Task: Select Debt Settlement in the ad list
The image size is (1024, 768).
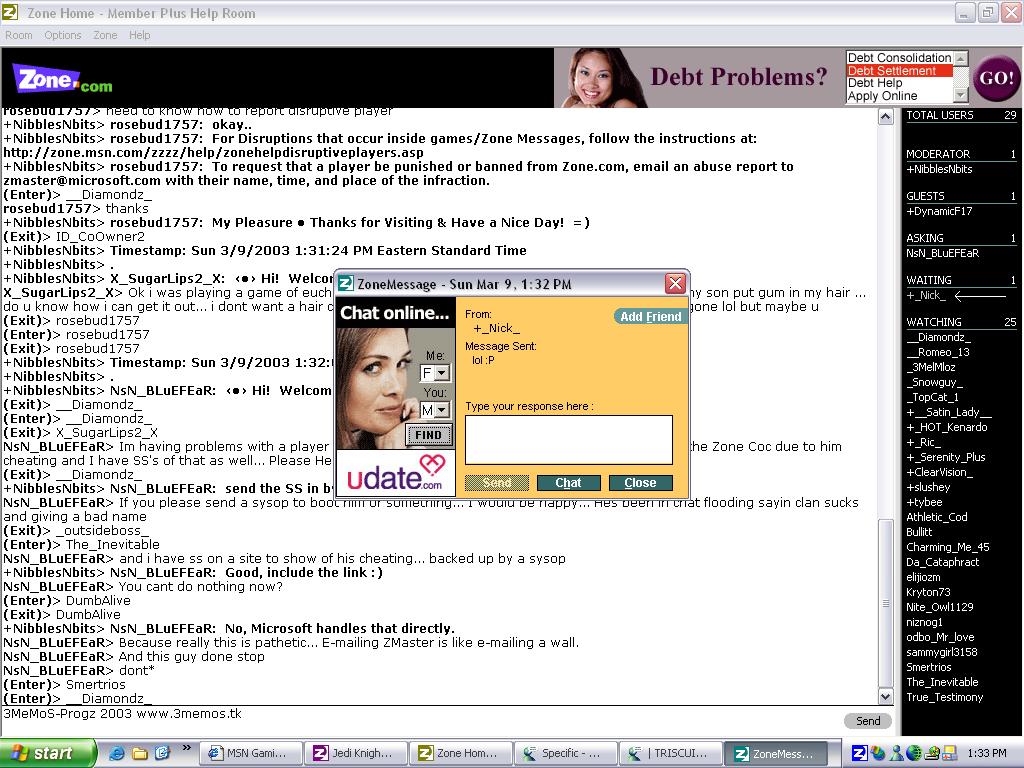Action: click(x=892, y=71)
